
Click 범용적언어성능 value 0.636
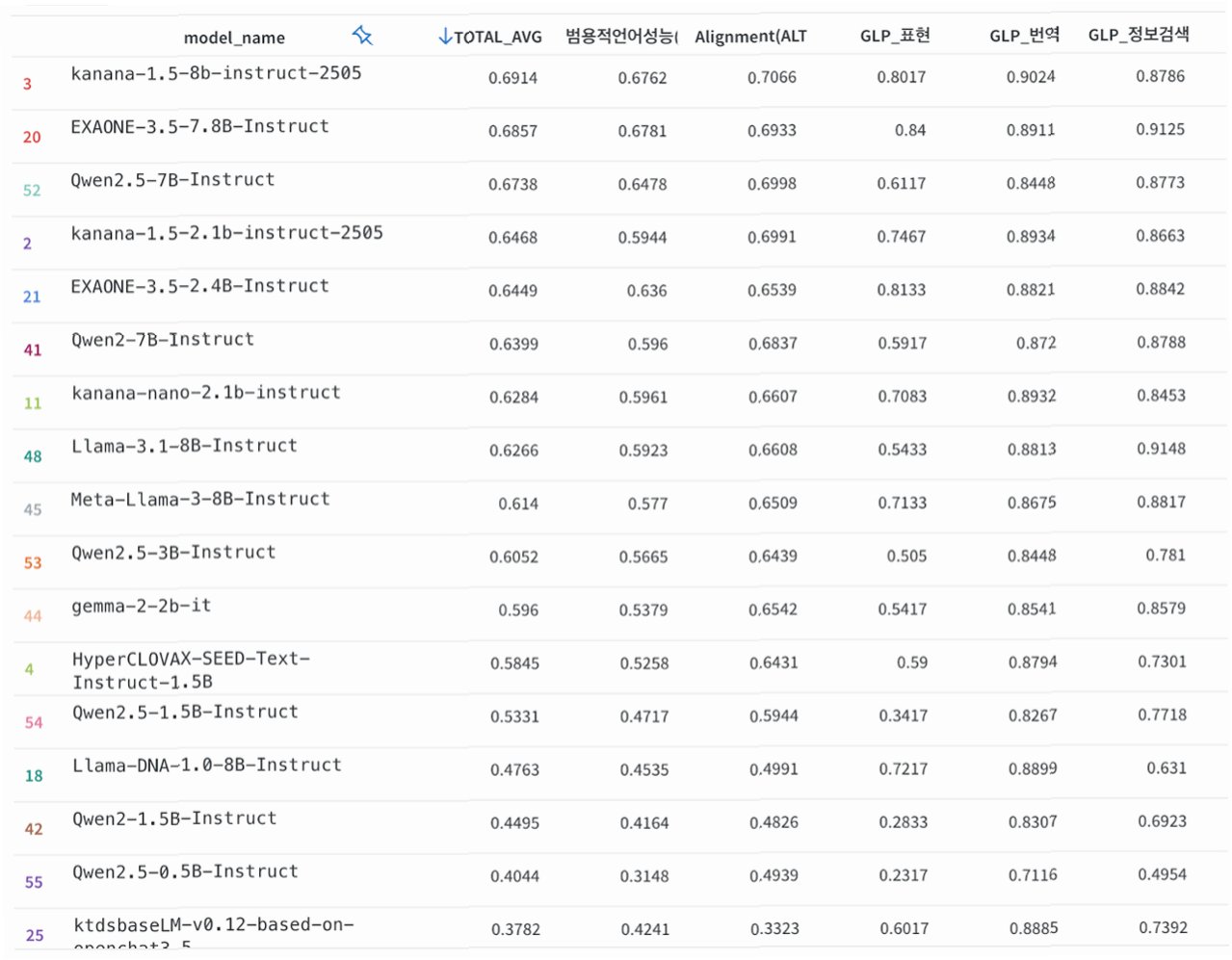click(647, 291)
